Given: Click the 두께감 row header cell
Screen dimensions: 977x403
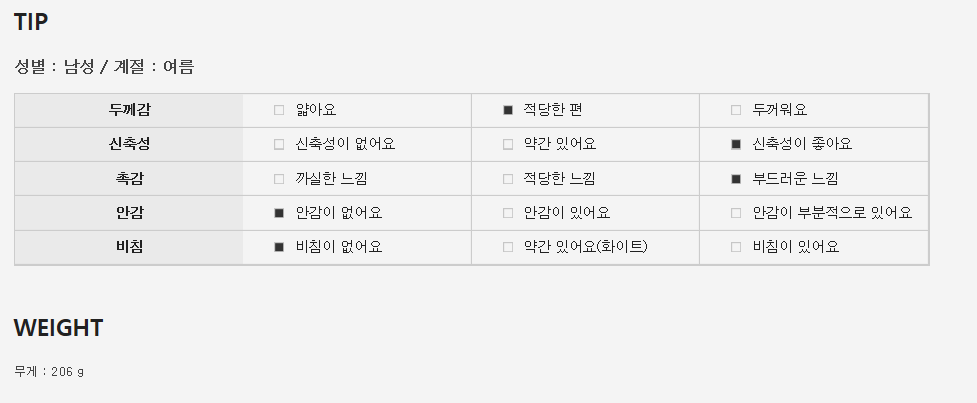Looking at the screenshot, I should 129,110.
